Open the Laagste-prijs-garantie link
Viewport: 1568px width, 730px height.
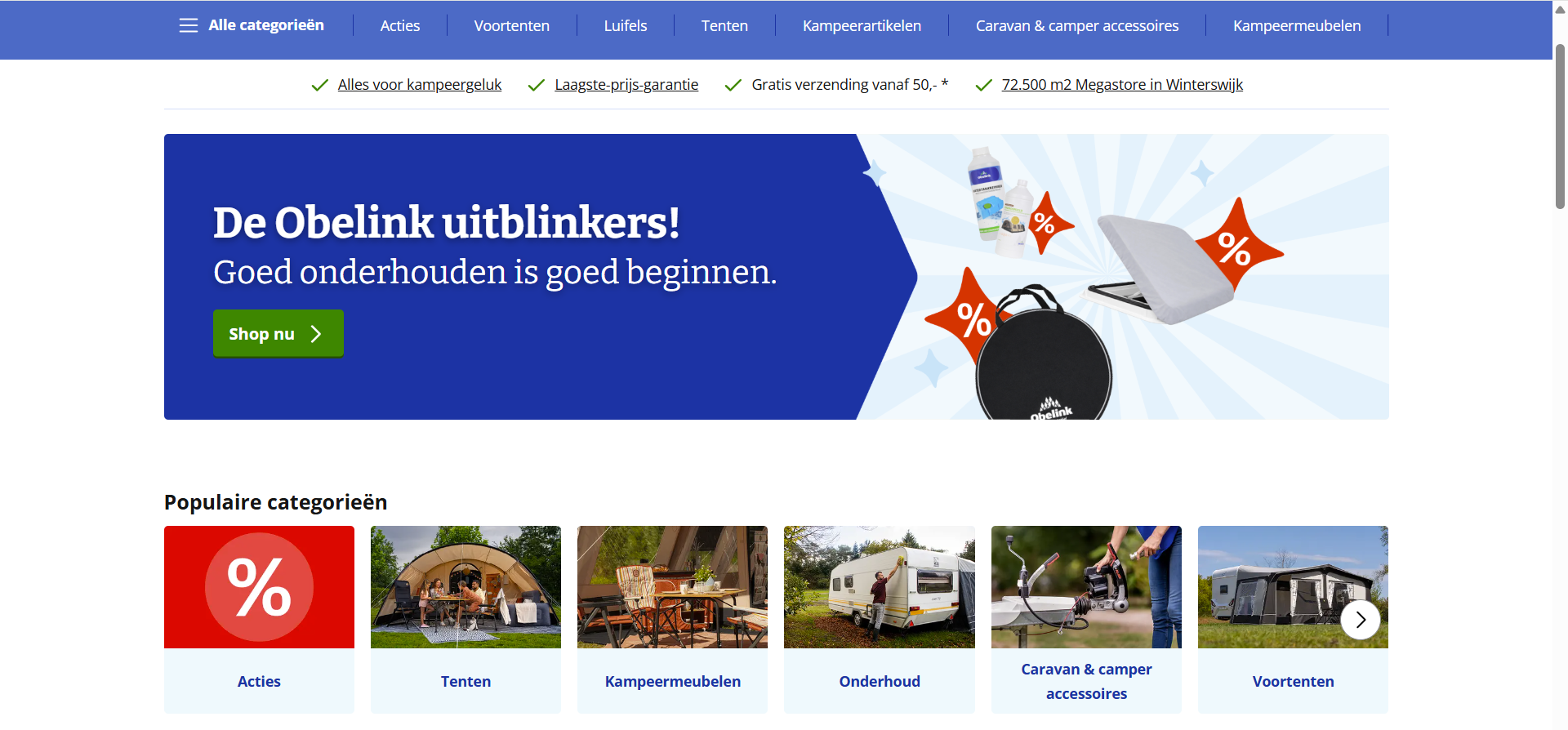pos(626,85)
